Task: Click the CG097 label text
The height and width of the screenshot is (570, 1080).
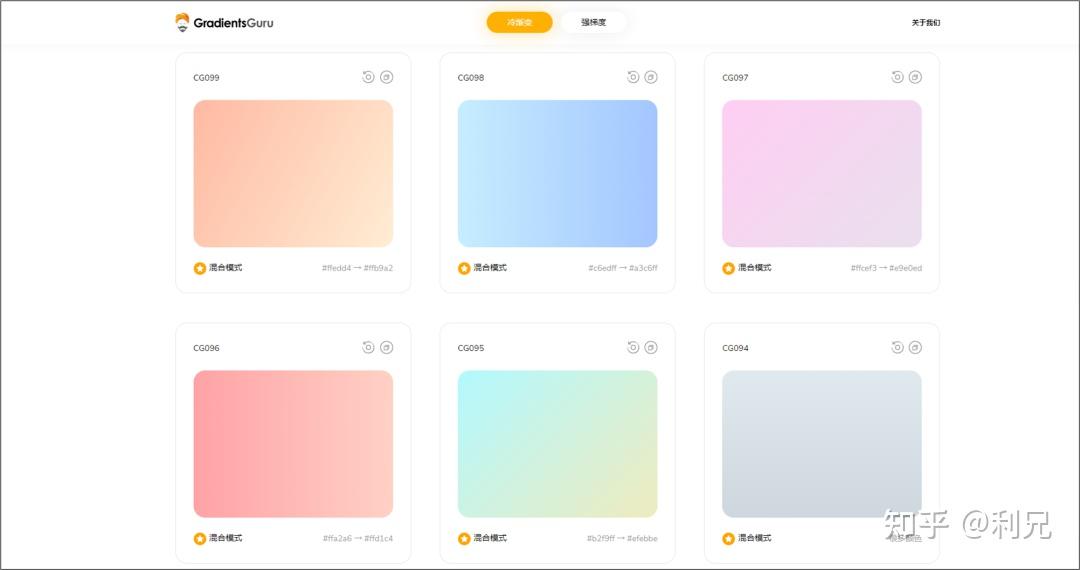Action: tap(735, 78)
